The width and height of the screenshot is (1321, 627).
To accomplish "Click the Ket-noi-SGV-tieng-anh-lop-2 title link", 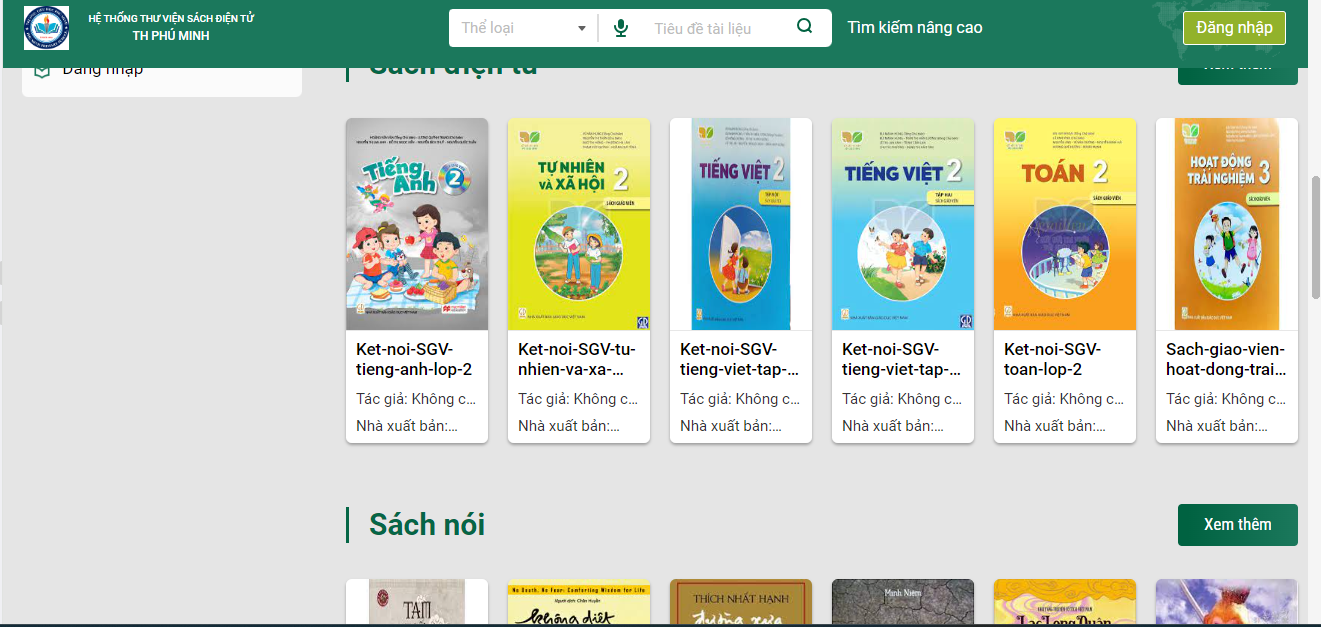I will (414, 359).
